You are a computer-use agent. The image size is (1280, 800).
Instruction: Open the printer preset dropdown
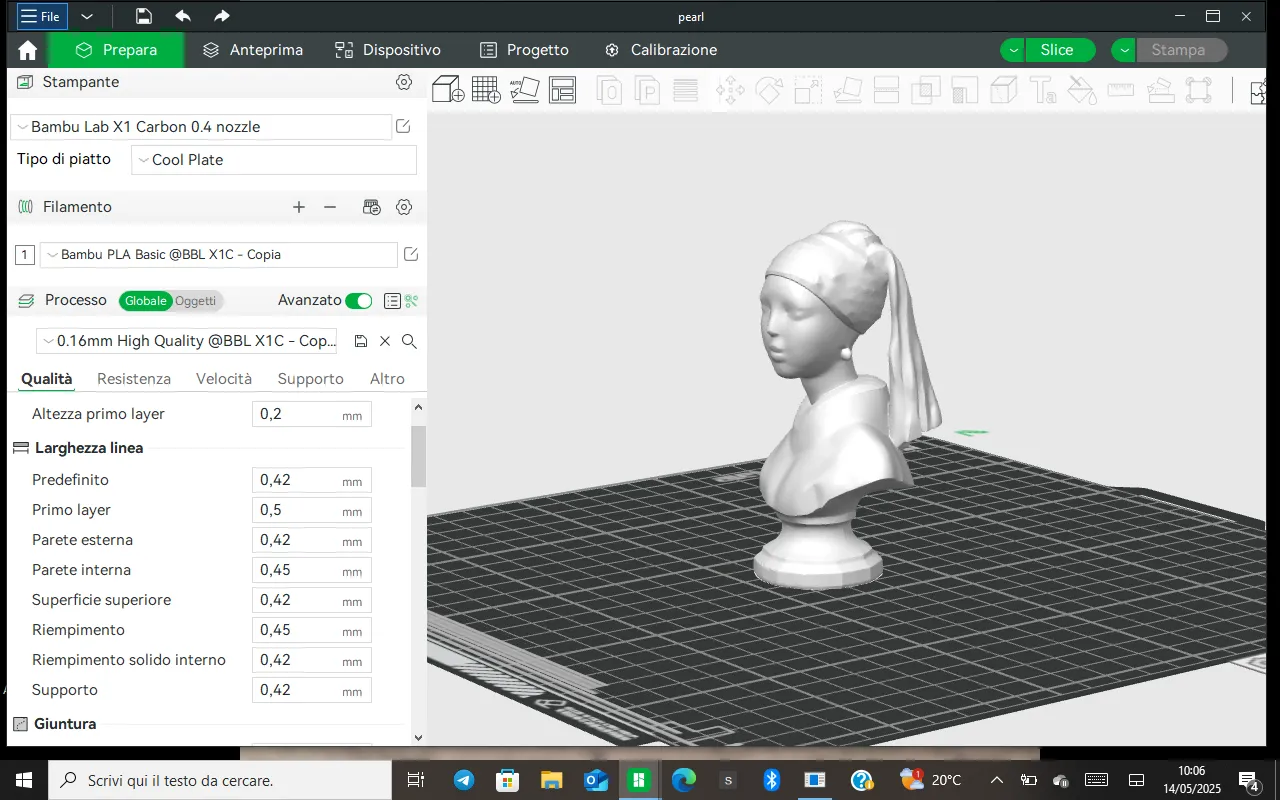(x=201, y=127)
